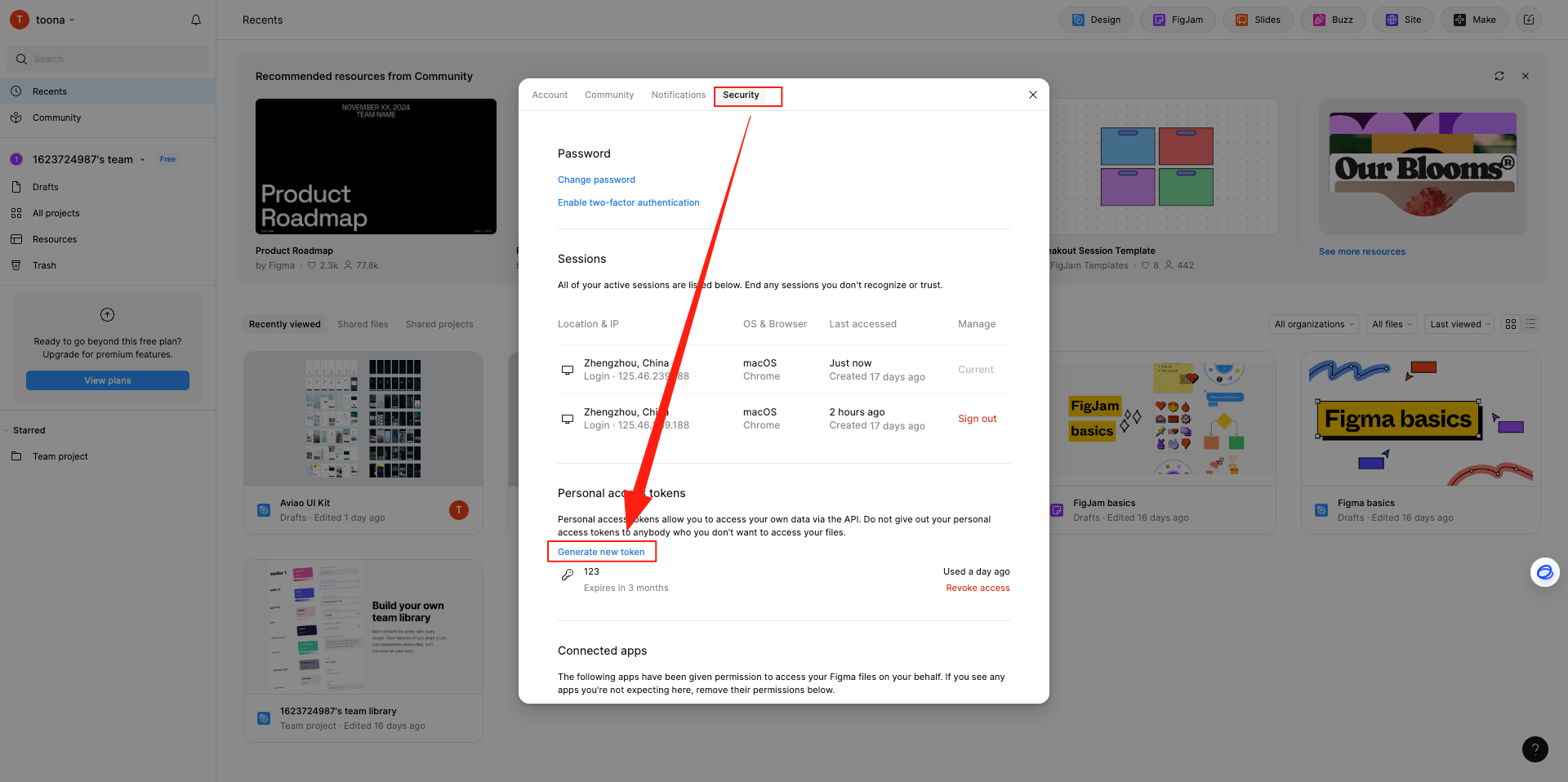Open the Last viewed sort dropdown

tap(1459, 324)
